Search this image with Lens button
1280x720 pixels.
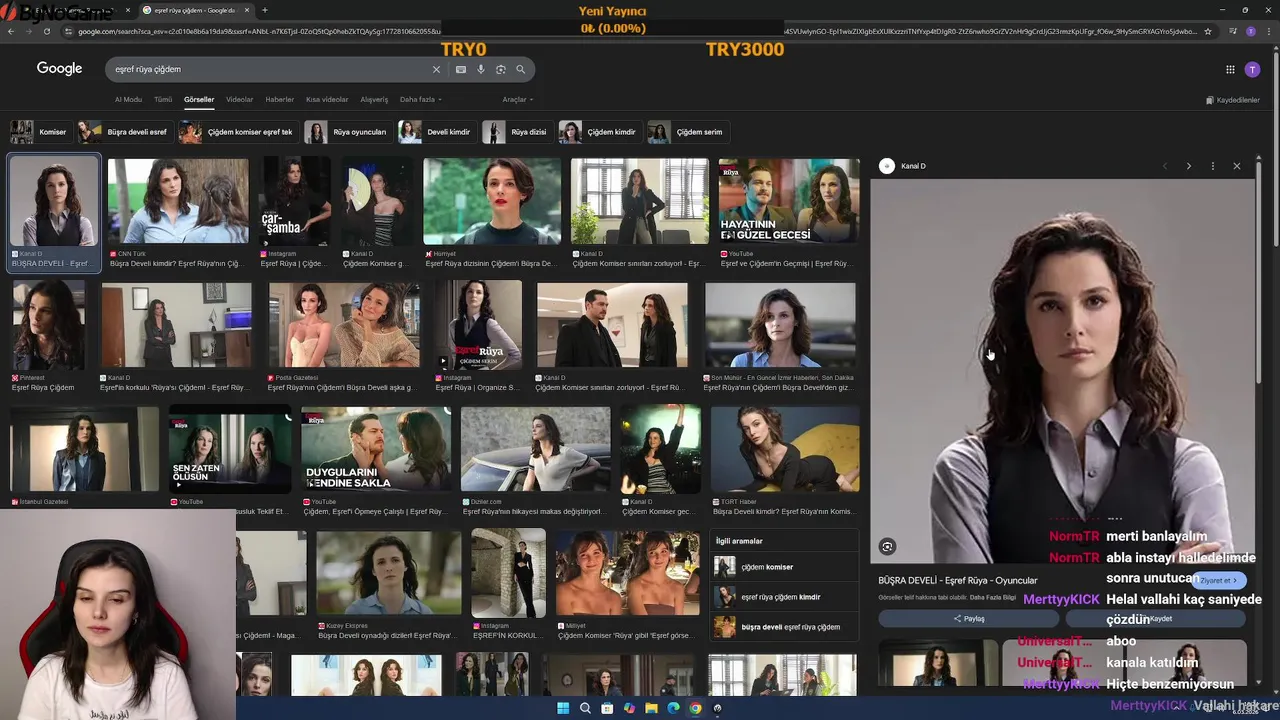(x=887, y=546)
